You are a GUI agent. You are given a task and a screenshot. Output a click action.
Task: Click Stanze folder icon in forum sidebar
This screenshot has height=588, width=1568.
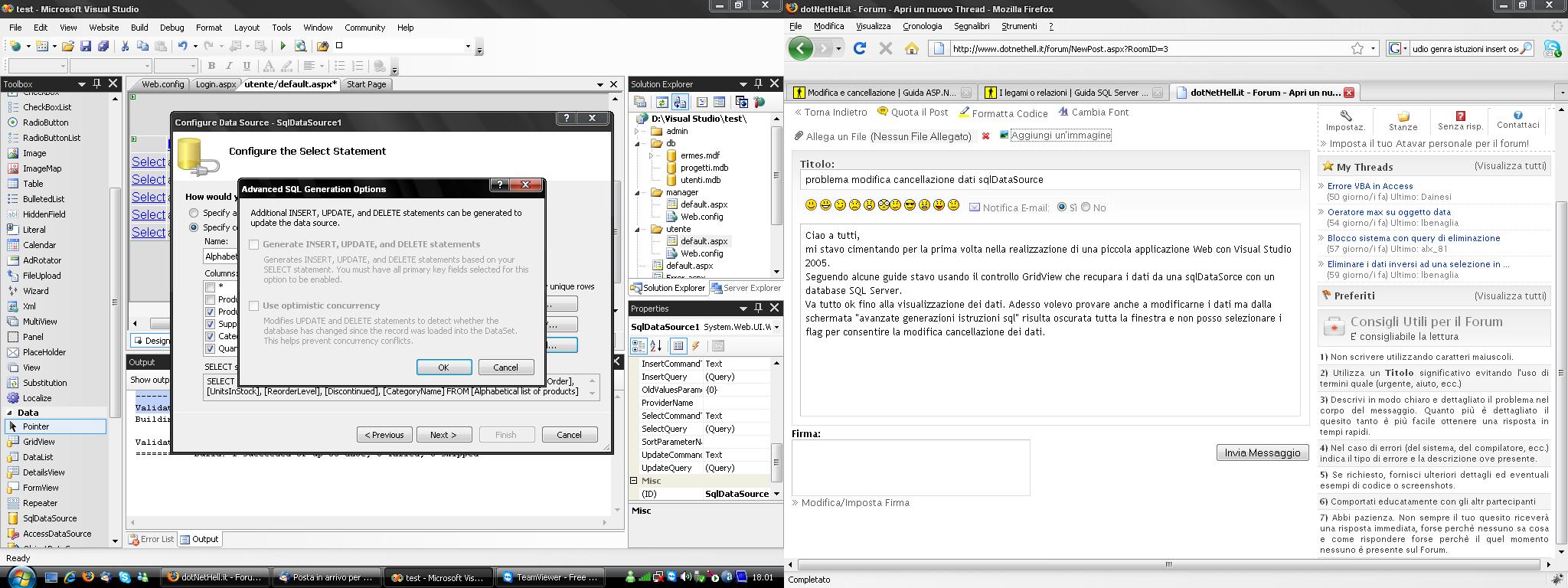(x=1403, y=116)
